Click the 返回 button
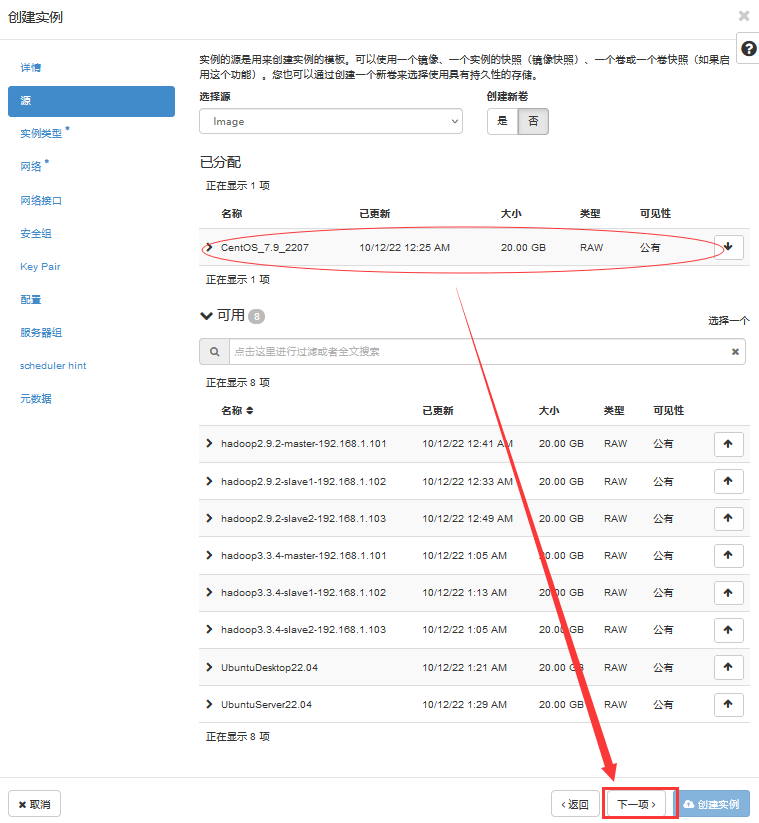The width and height of the screenshot is (759, 823). pos(575,804)
